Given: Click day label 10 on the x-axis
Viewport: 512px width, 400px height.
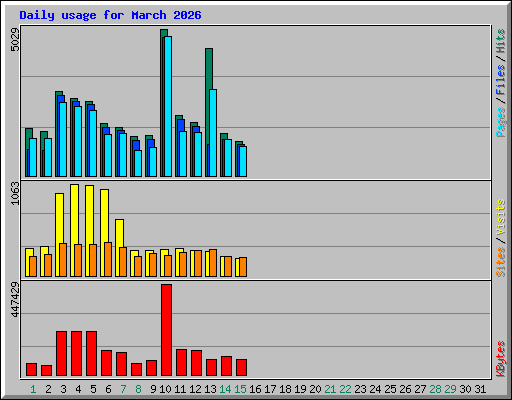Looking at the screenshot, I should tap(165, 389).
